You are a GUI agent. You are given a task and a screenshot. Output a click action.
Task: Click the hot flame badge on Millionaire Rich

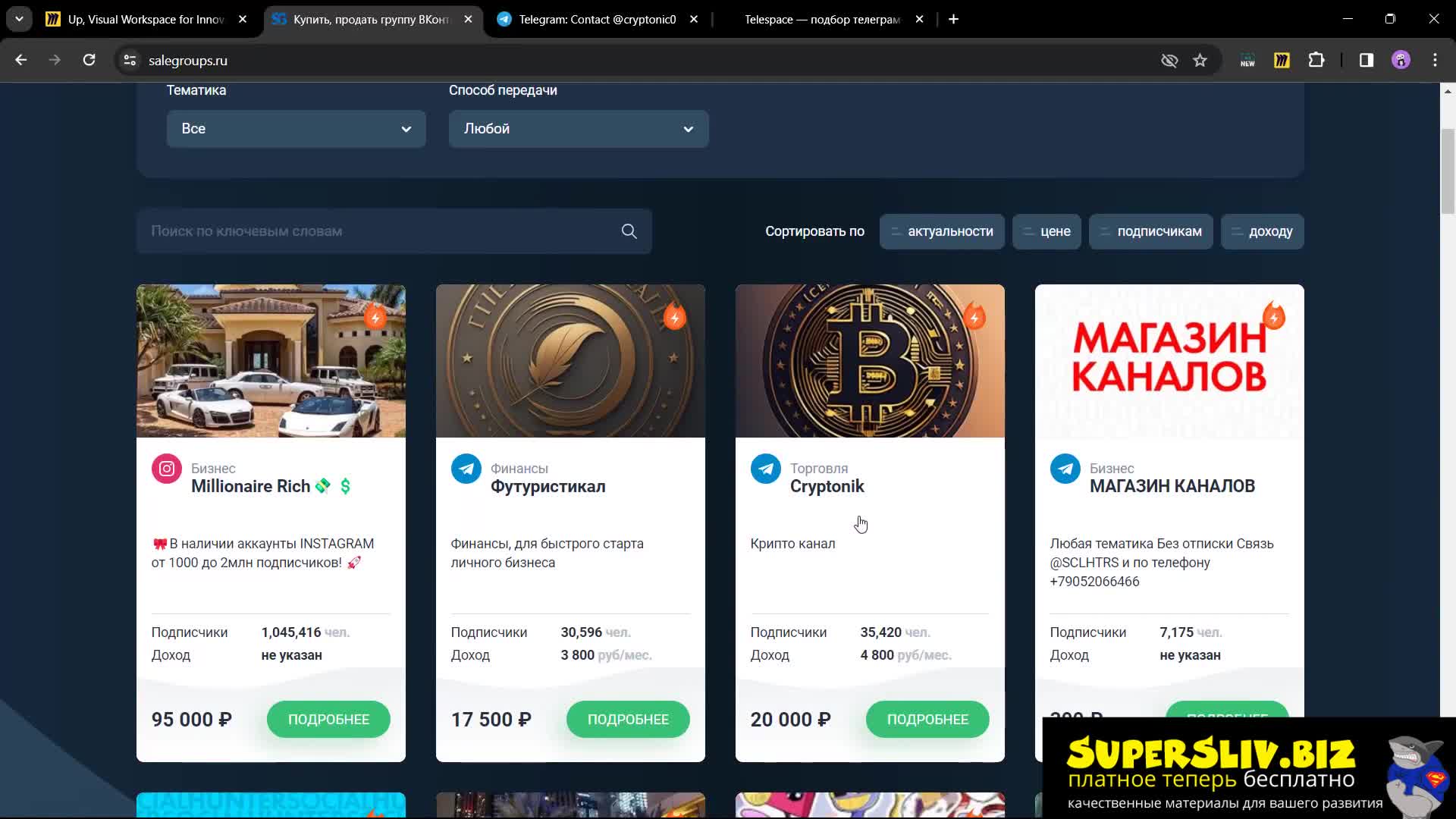pos(375,316)
